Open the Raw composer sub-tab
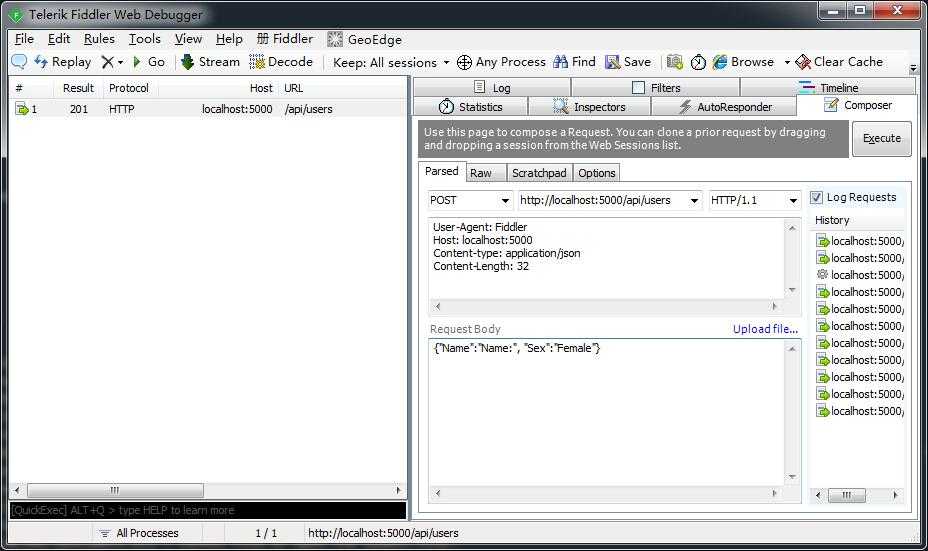The image size is (928, 551). tap(486, 173)
